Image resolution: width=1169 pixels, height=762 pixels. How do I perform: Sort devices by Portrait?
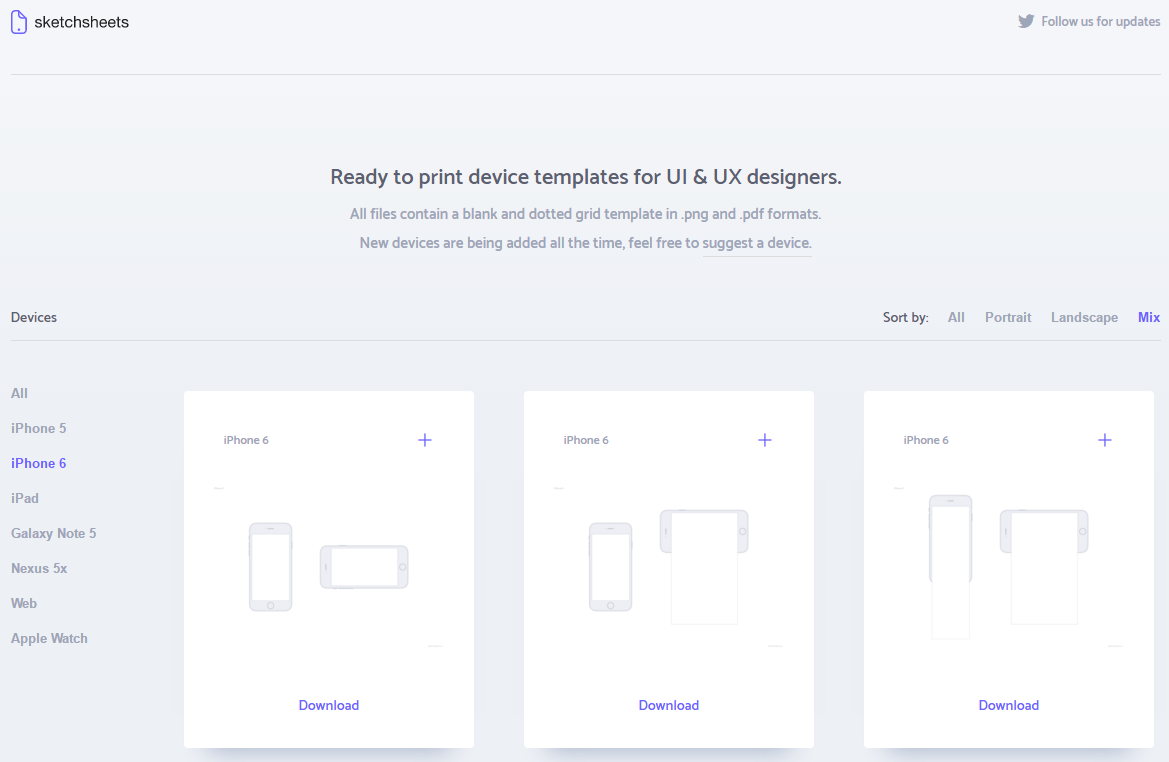(1008, 317)
